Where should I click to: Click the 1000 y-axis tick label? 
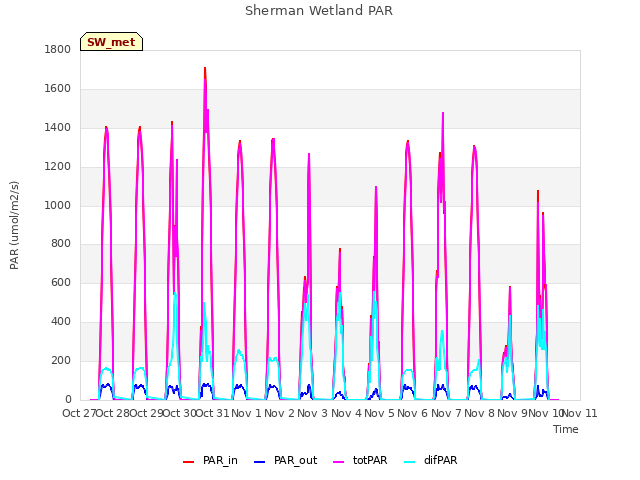[58, 205]
